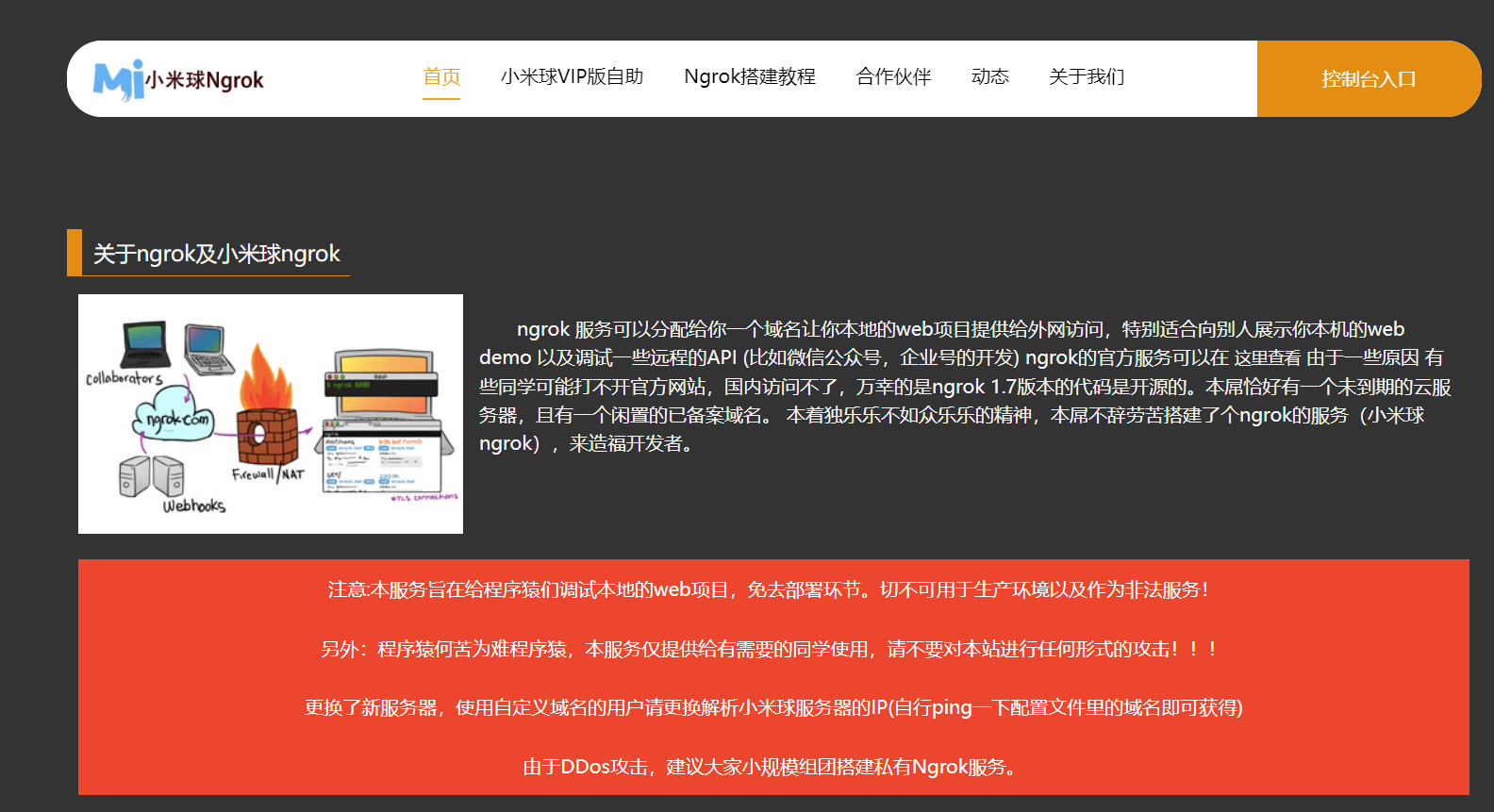Click notice text beginning 注意:本服务旨在

[769, 589]
